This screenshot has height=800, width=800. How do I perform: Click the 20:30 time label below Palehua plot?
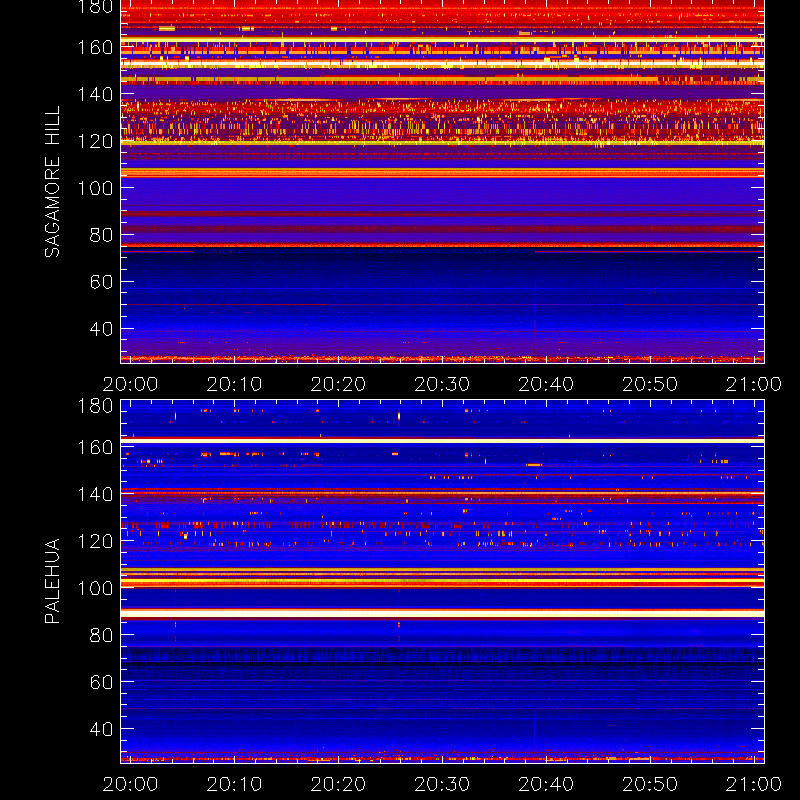(x=442, y=784)
